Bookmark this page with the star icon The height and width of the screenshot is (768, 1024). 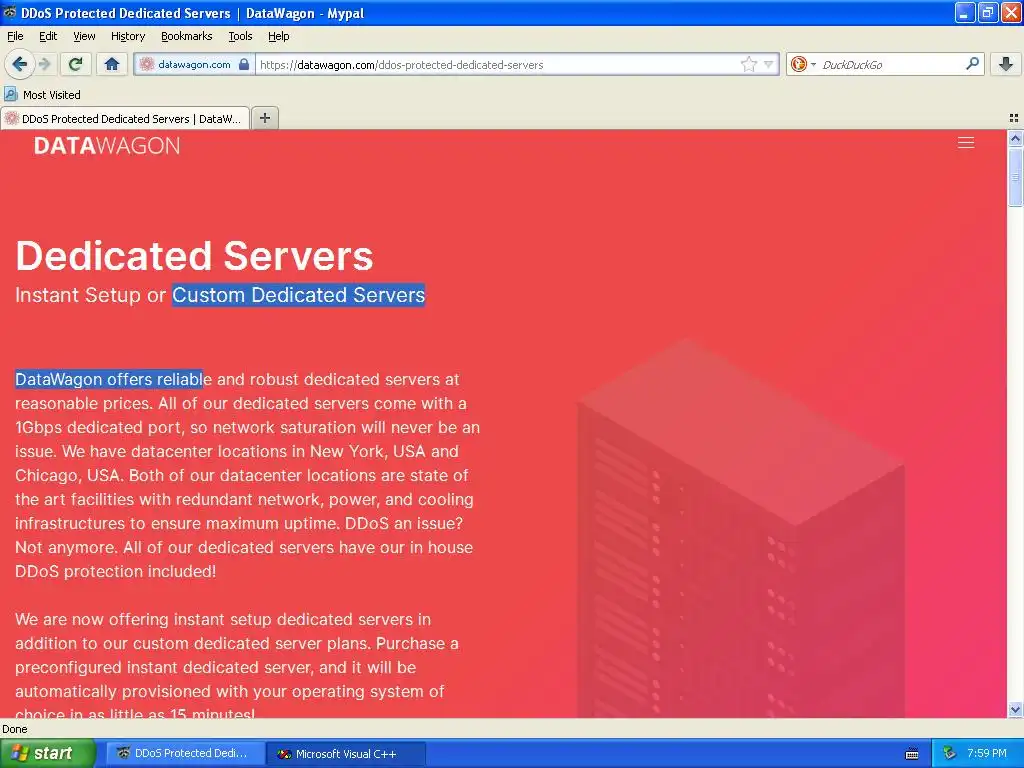point(748,64)
